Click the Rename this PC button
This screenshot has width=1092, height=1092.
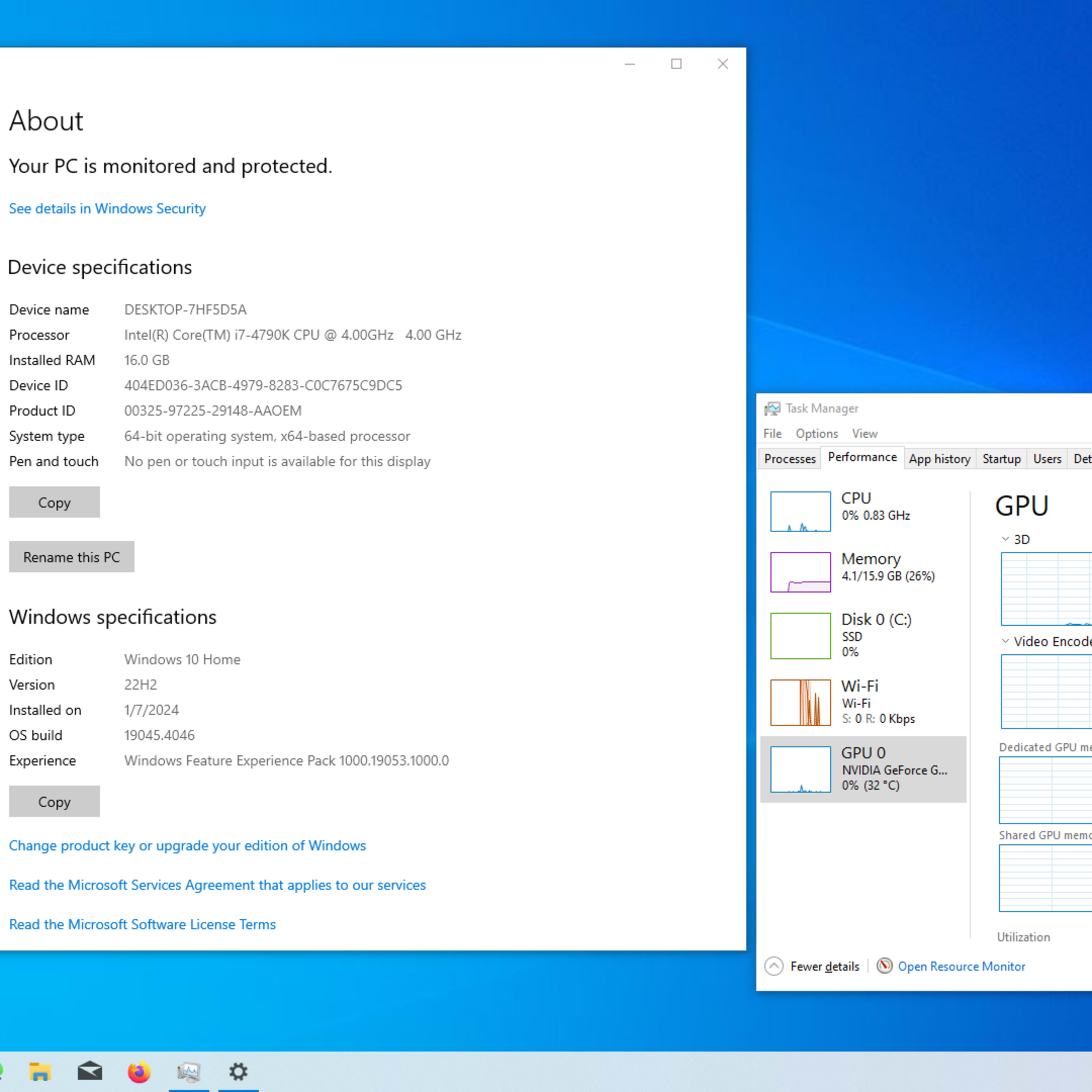[x=72, y=557]
